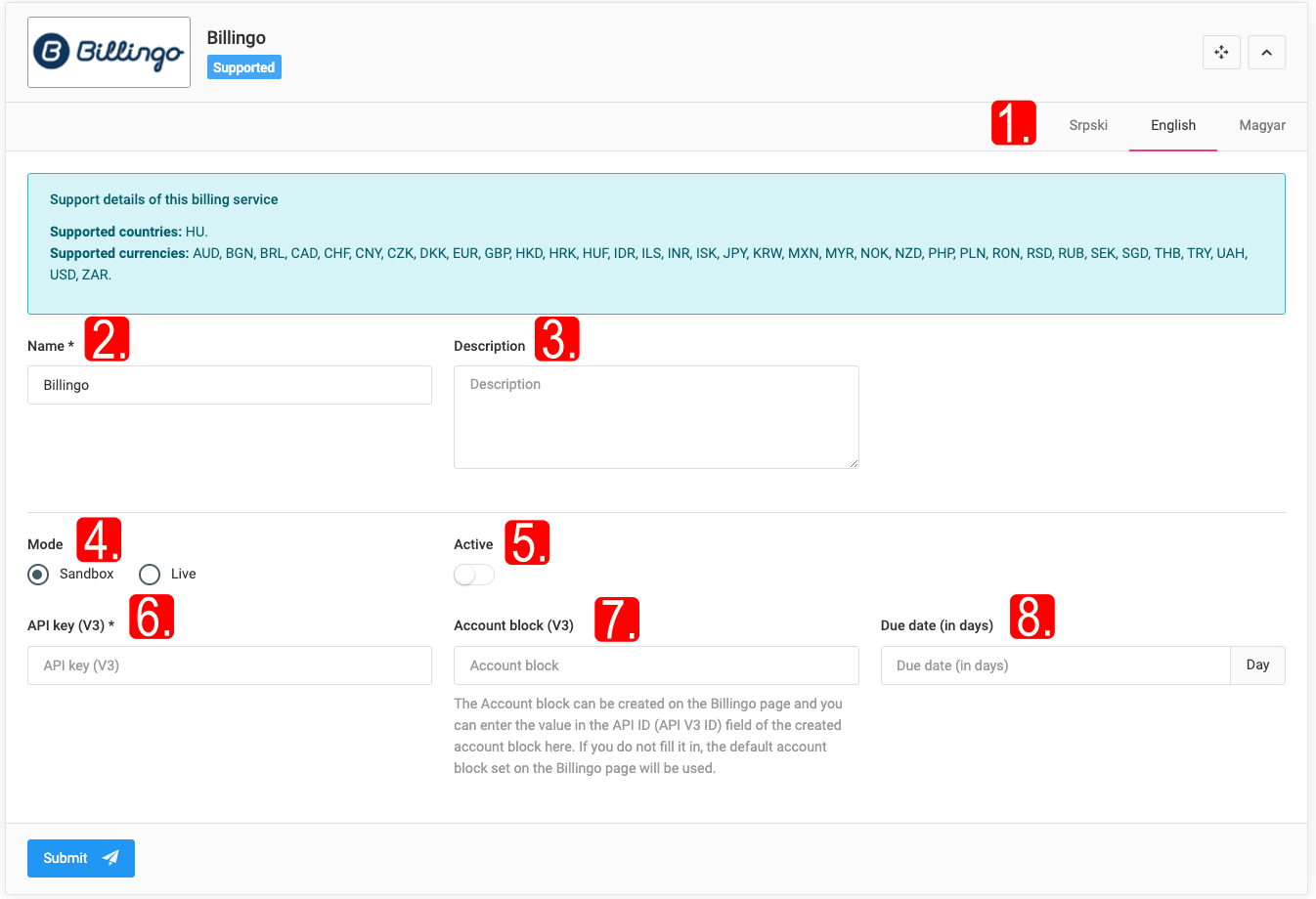Choose the Live mode radio button
The height and width of the screenshot is (899, 1316).
click(150, 575)
